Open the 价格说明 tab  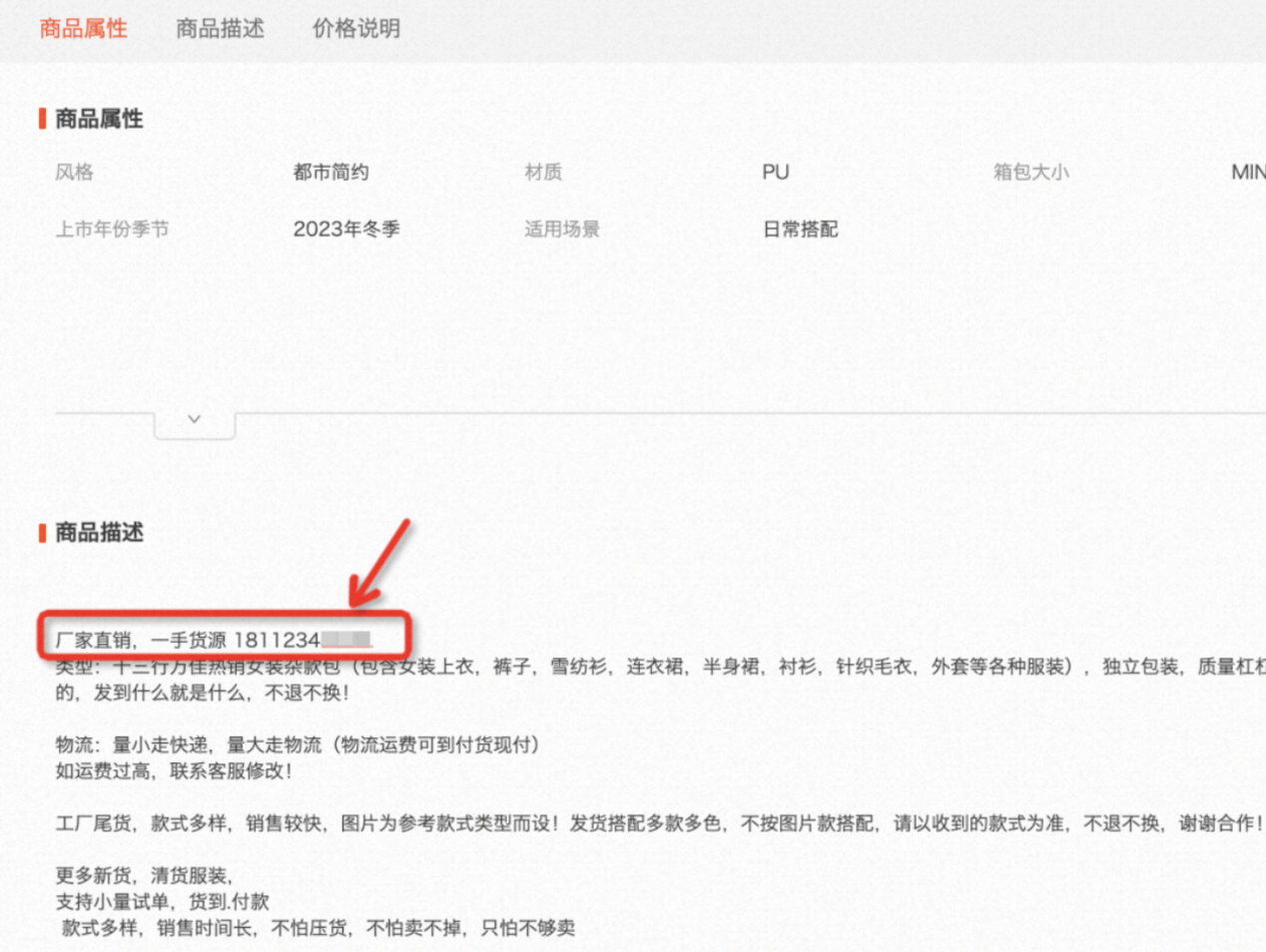355,29
